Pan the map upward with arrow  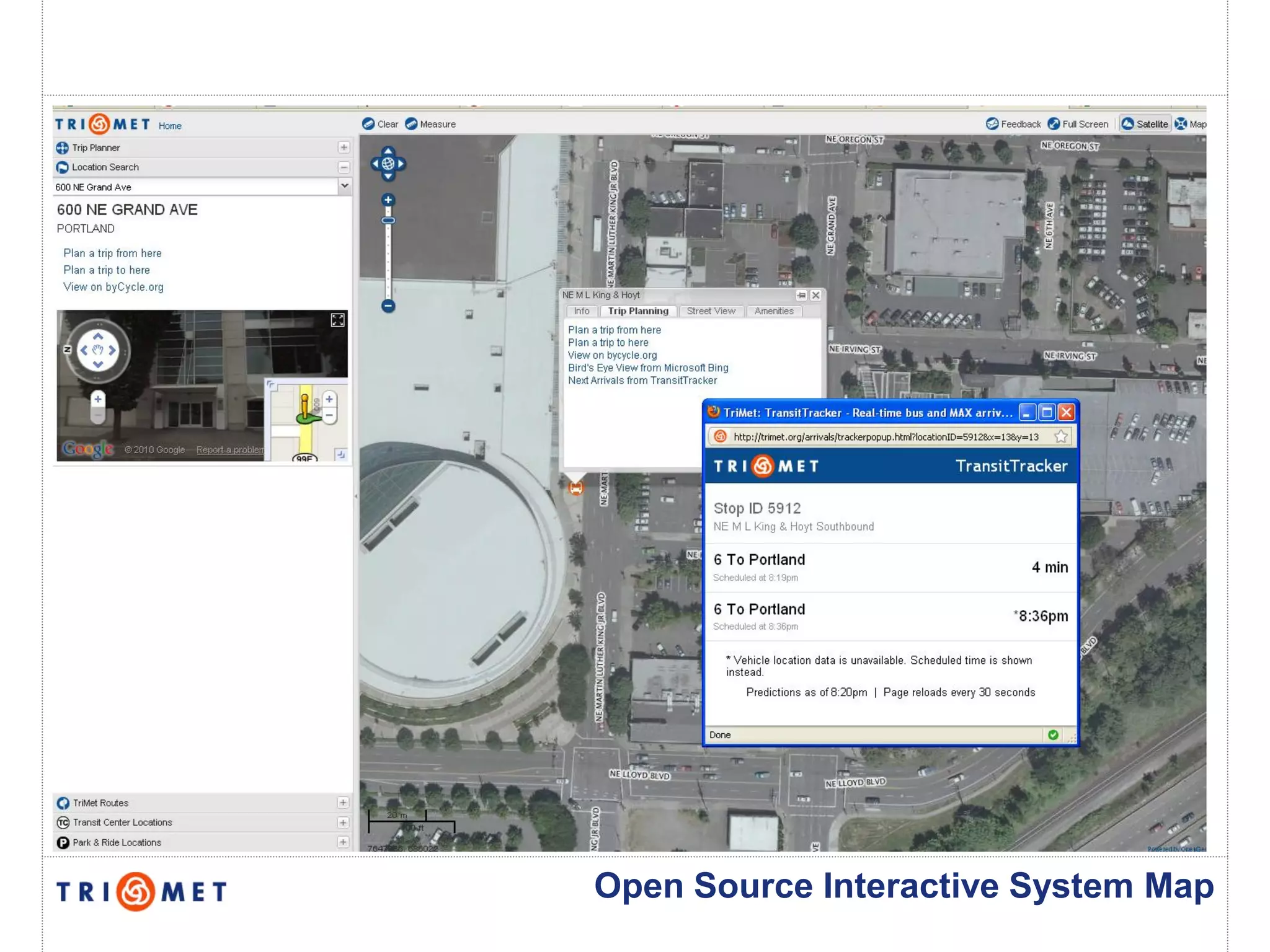(x=388, y=151)
